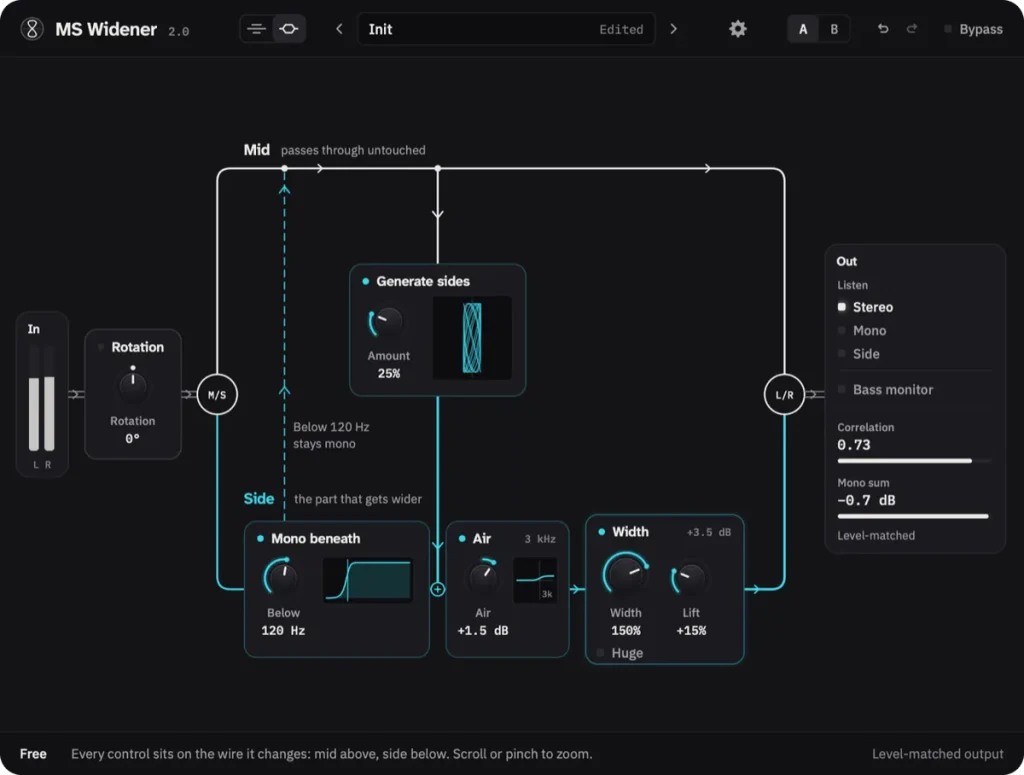Select Side listen mode
Image resolution: width=1024 pixels, height=775 pixels.
[x=859, y=354]
